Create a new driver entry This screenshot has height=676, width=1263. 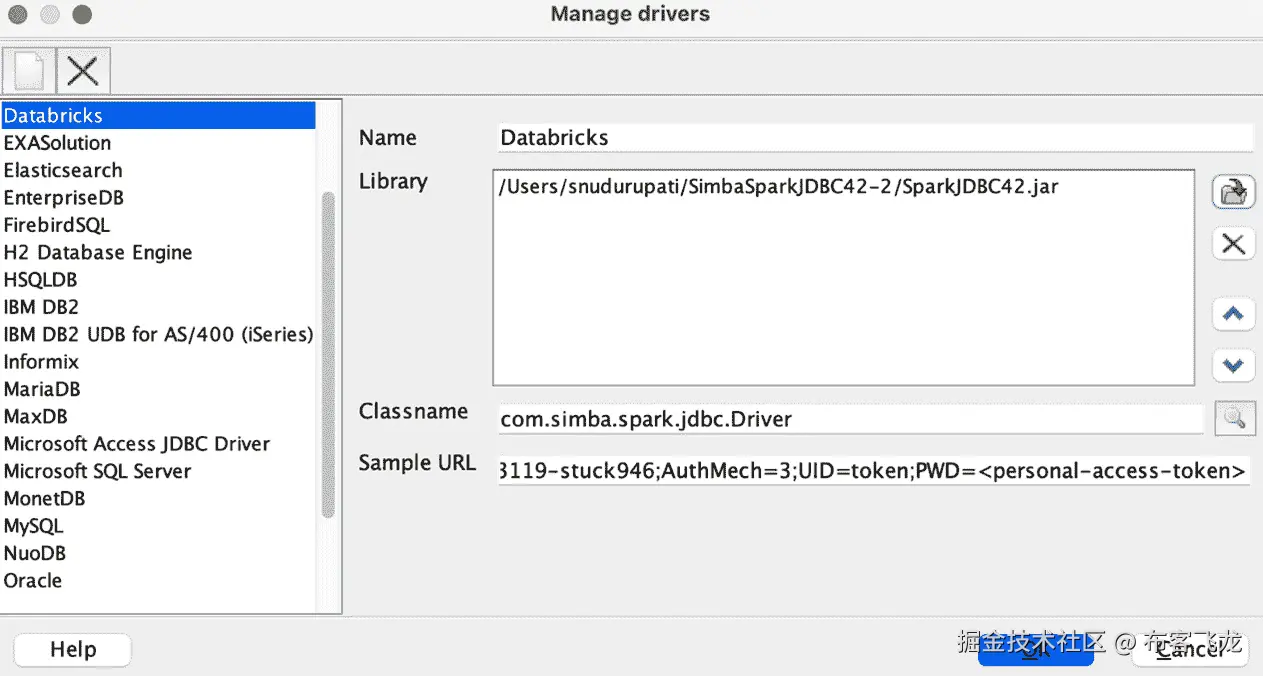[29, 70]
